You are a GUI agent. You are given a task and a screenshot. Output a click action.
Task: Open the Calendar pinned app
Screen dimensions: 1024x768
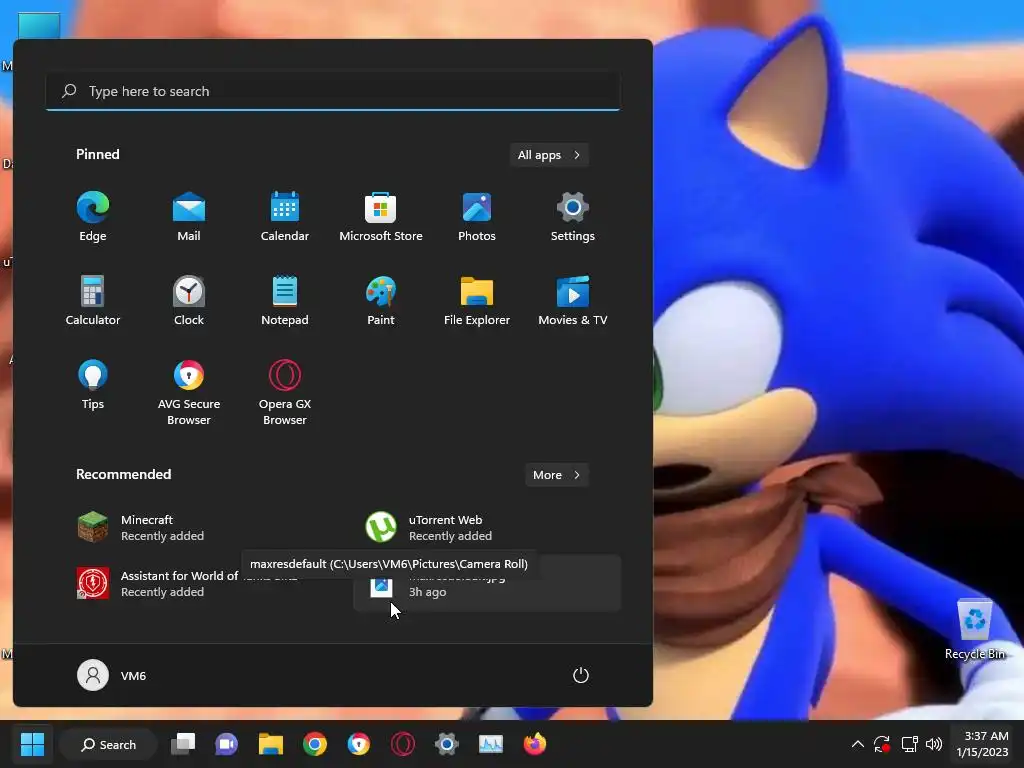[285, 217]
